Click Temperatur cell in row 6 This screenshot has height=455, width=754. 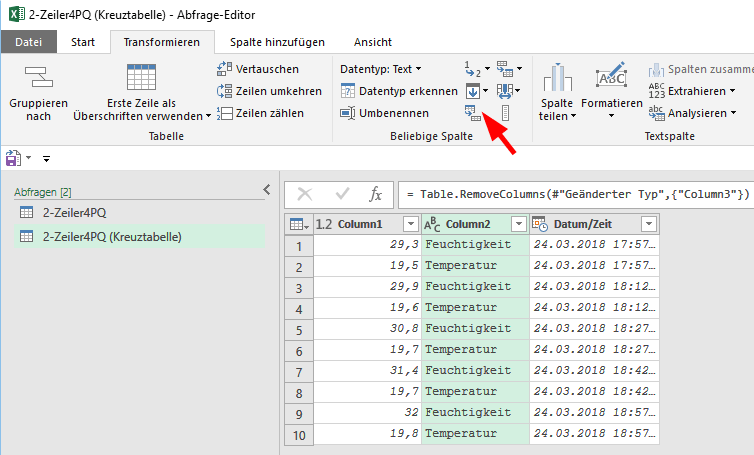point(475,350)
